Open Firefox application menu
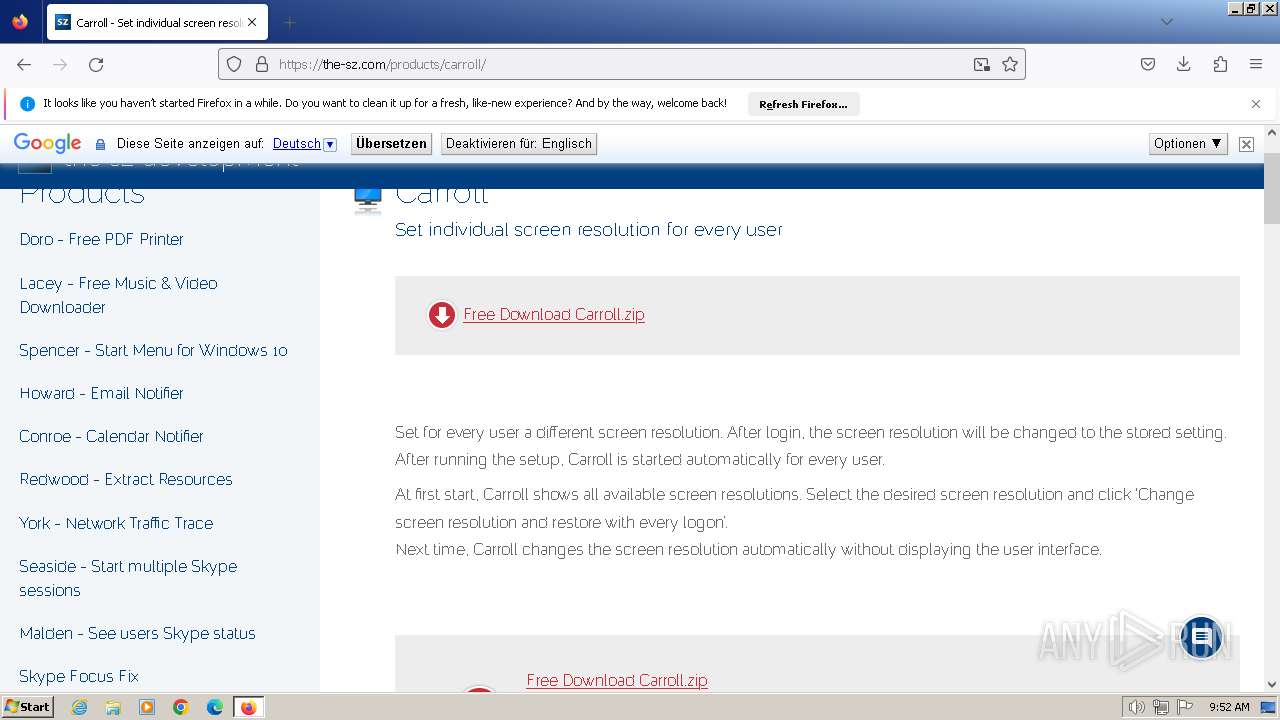The image size is (1280, 720). pos(1256,64)
